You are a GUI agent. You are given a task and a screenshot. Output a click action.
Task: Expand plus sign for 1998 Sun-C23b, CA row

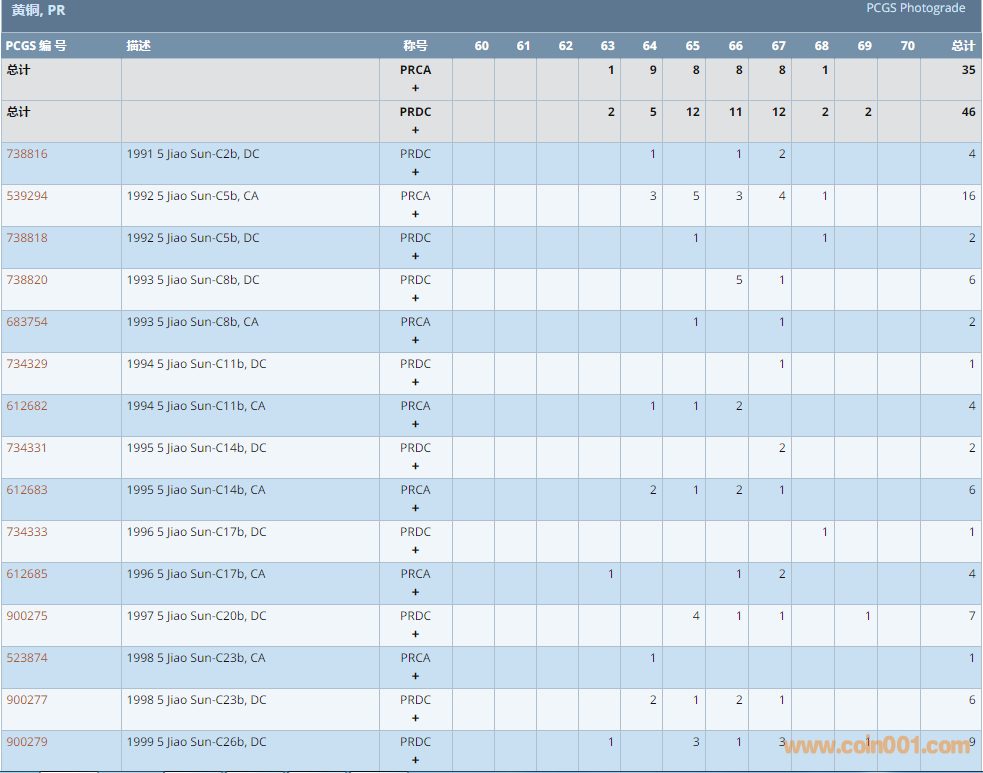pos(415,676)
